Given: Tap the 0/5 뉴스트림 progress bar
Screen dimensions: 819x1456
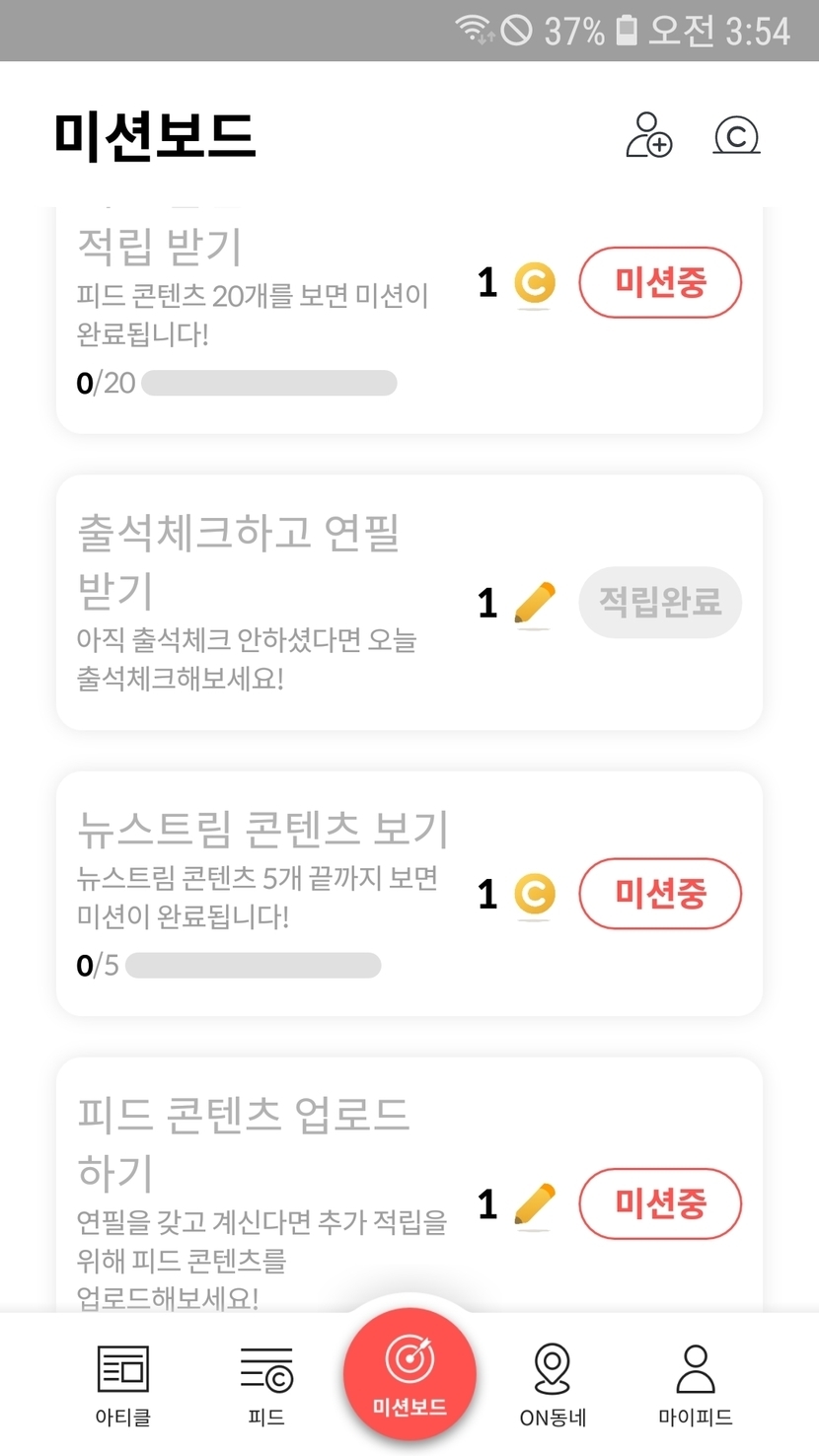Looking at the screenshot, I should pos(253,965).
